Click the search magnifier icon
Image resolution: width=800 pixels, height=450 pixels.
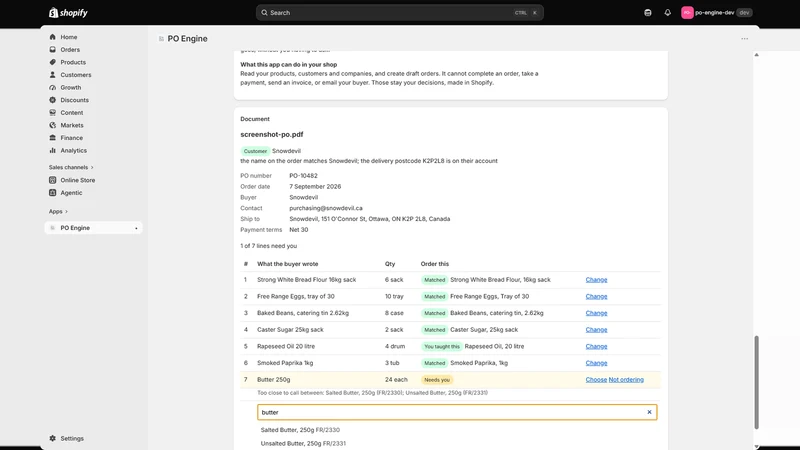pyautogui.click(x=264, y=13)
